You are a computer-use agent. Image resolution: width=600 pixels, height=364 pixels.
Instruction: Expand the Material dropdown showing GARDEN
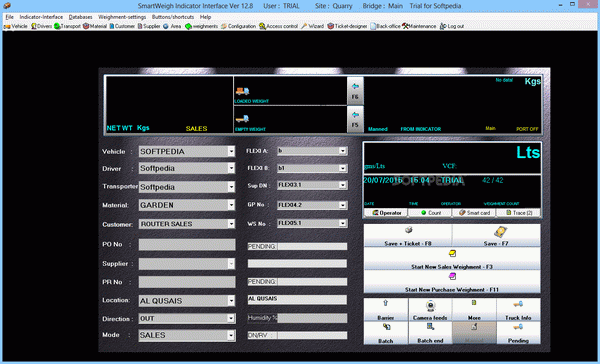231,205
